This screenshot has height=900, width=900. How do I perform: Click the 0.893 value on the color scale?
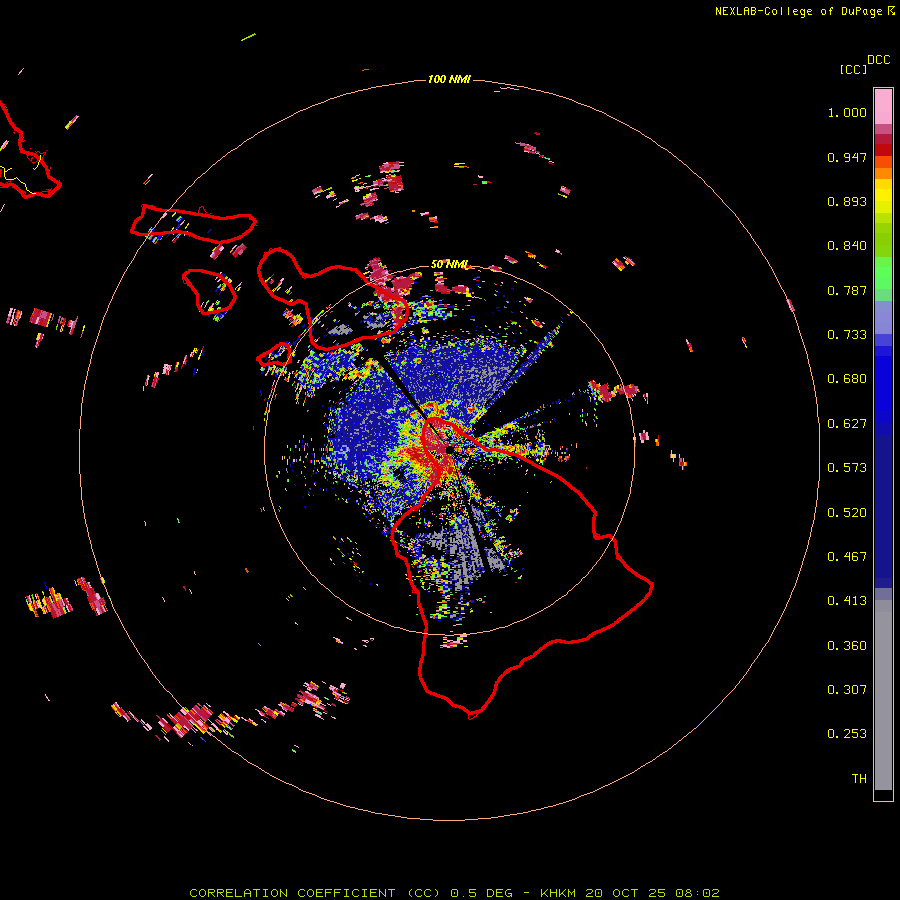[847, 201]
